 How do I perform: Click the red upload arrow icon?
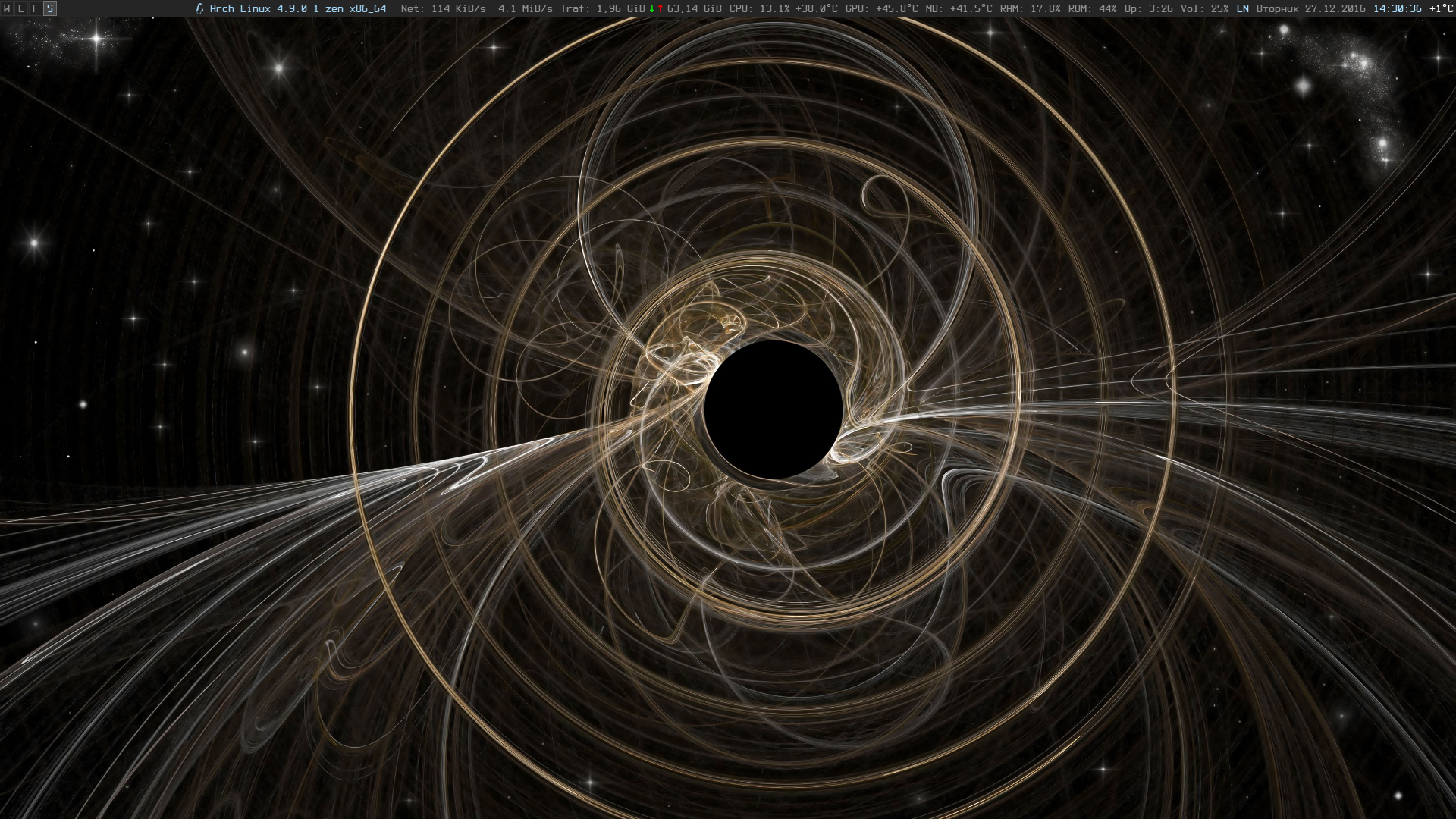tap(661, 8)
